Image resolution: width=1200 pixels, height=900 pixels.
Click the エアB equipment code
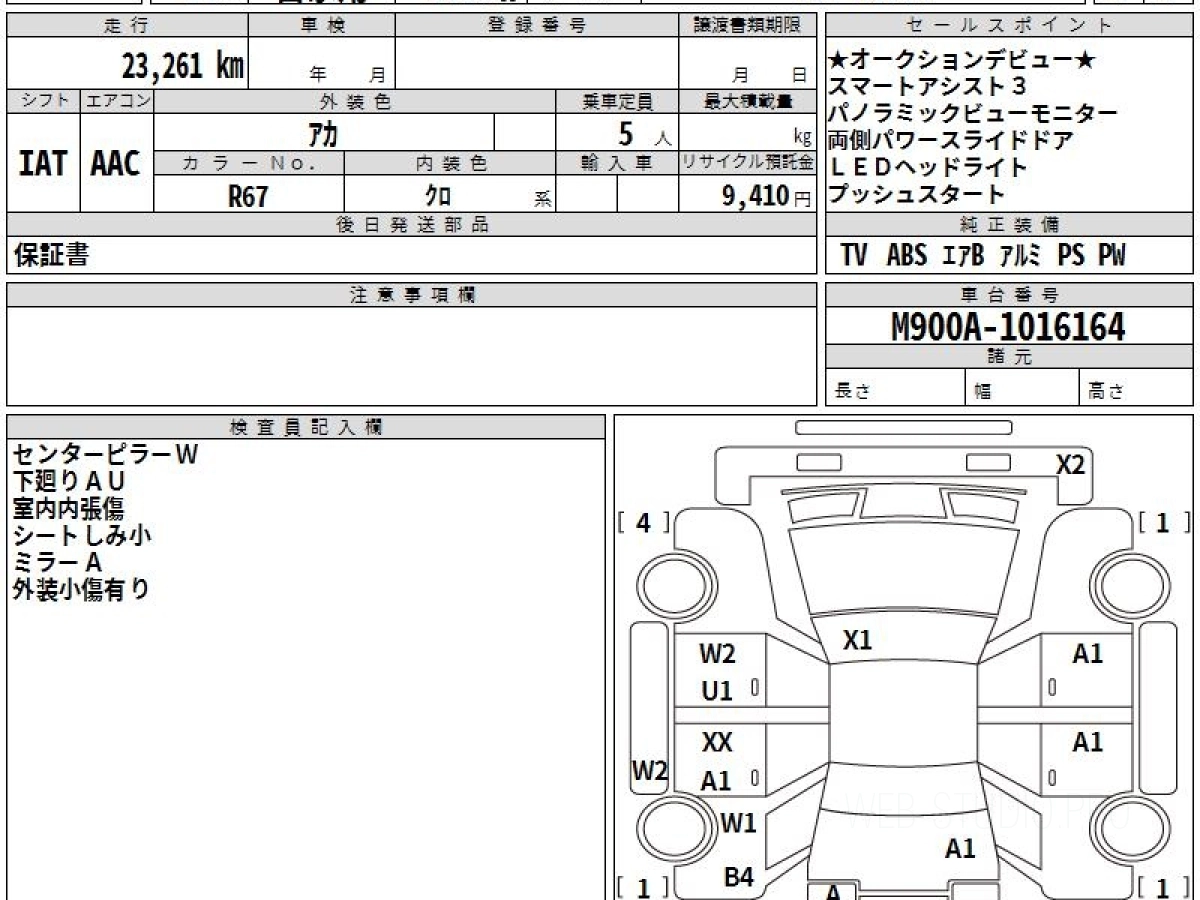[x=963, y=255]
